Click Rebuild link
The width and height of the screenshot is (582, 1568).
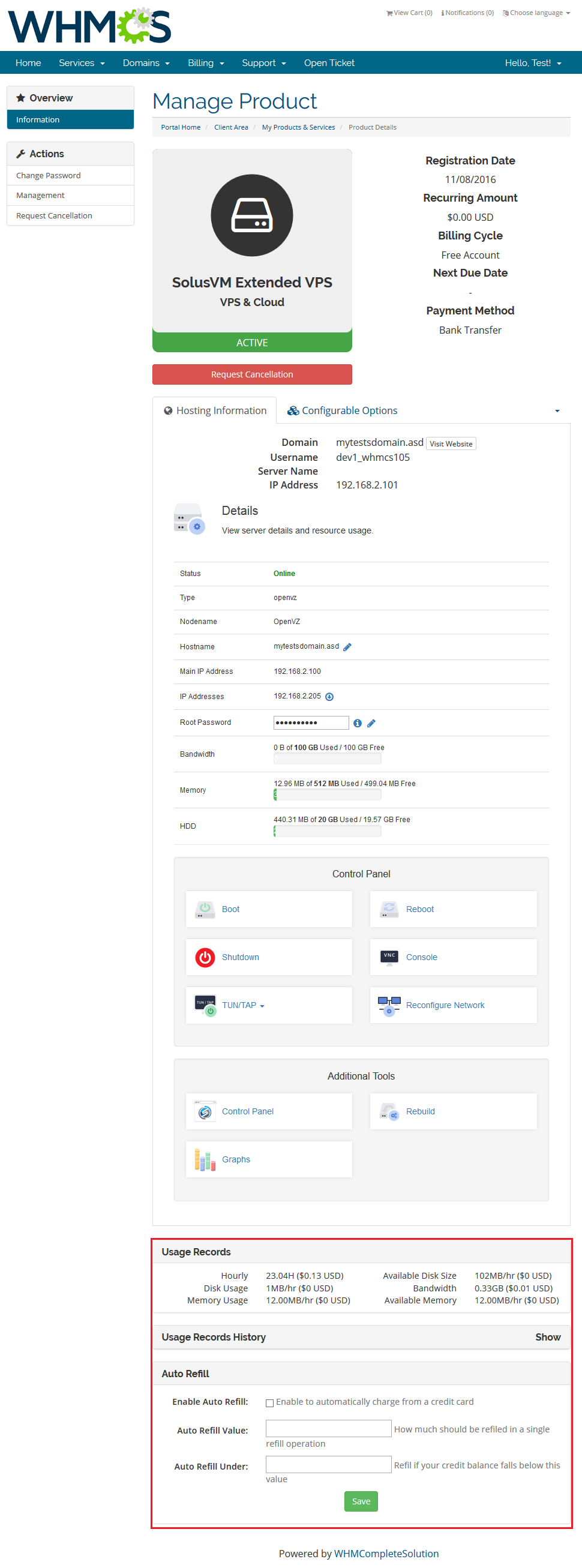point(420,1111)
